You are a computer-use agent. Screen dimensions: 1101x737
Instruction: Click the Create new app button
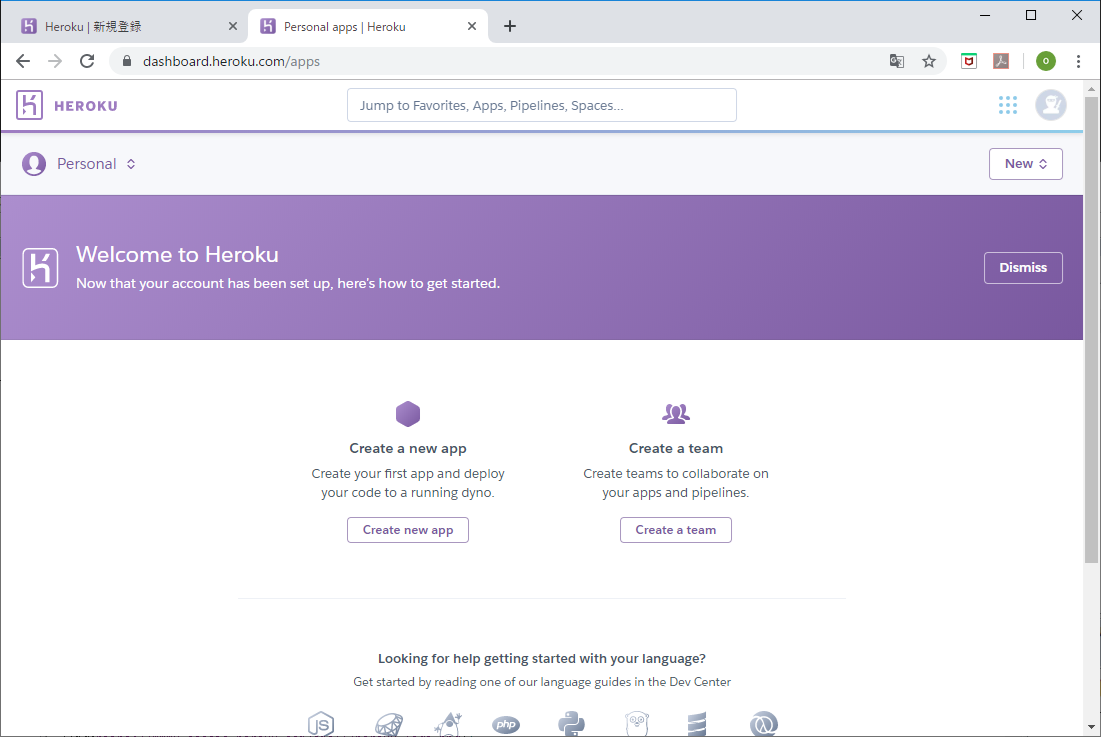coord(408,530)
